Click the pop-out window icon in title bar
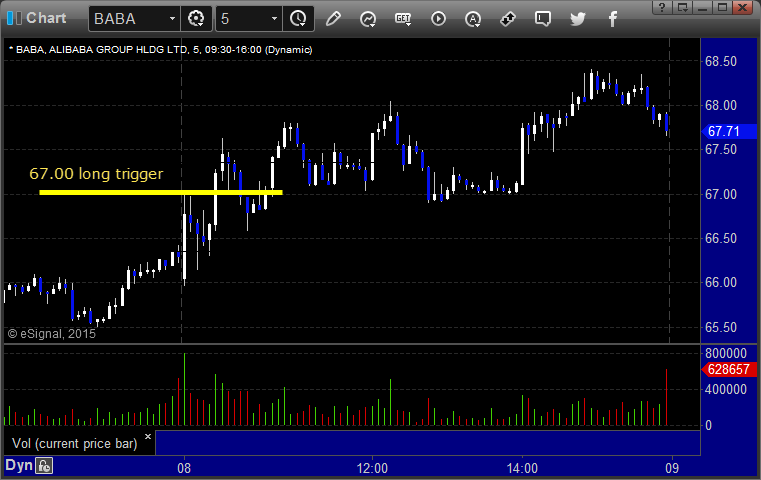Image resolution: width=761 pixels, height=480 pixels. (x=682, y=7)
